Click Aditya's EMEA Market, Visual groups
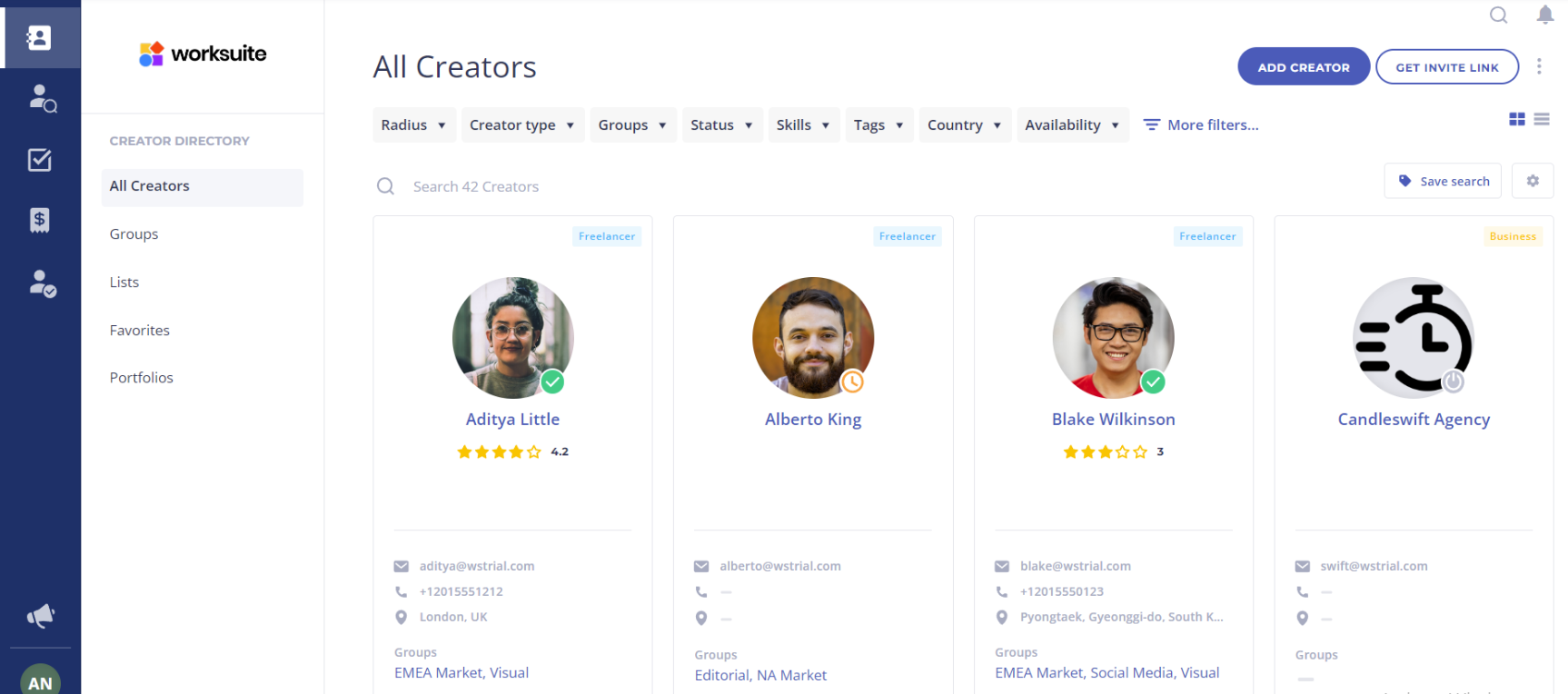 461,673
